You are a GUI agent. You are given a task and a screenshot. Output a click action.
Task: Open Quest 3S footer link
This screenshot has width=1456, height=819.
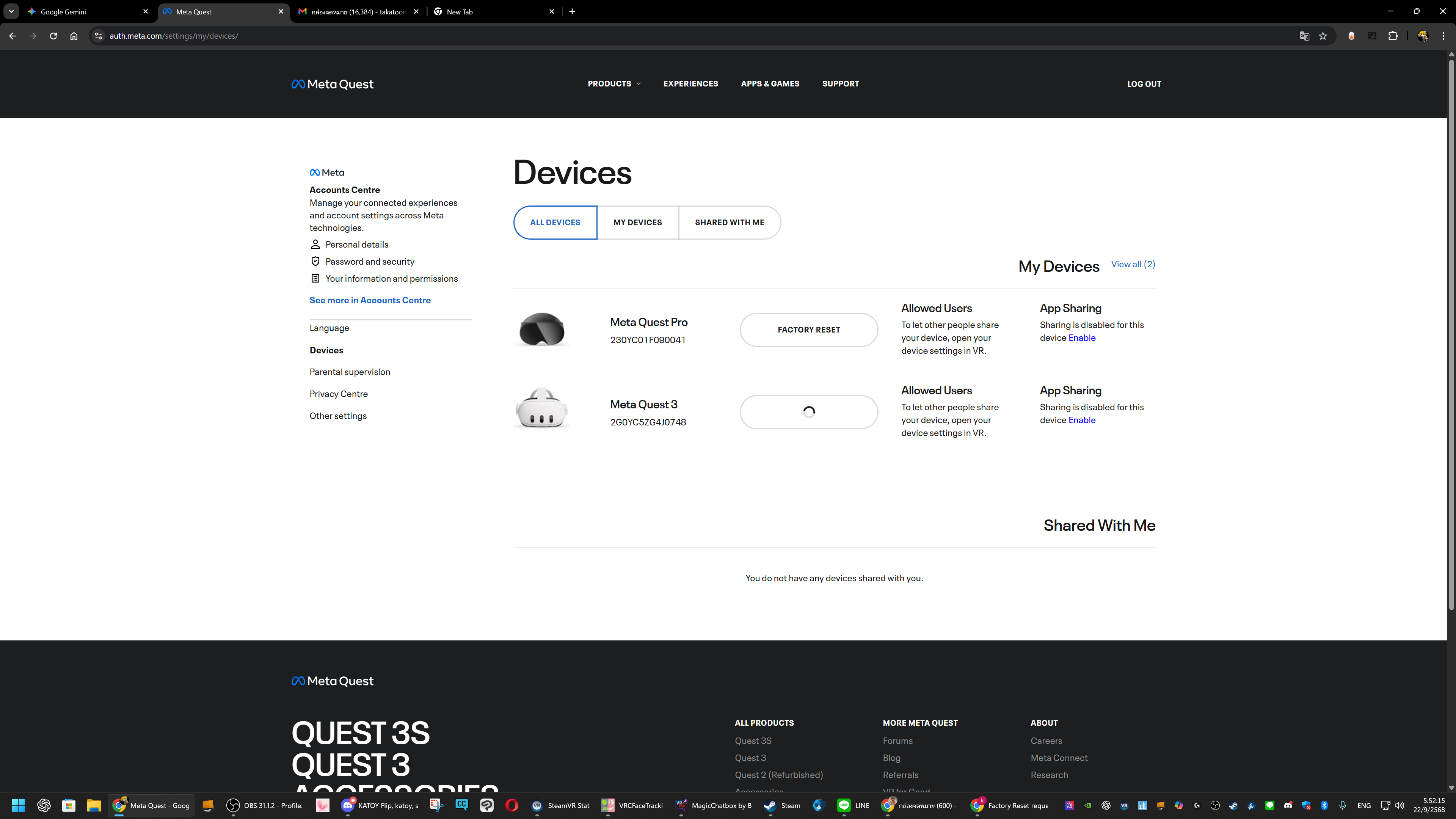click(753, 741)
